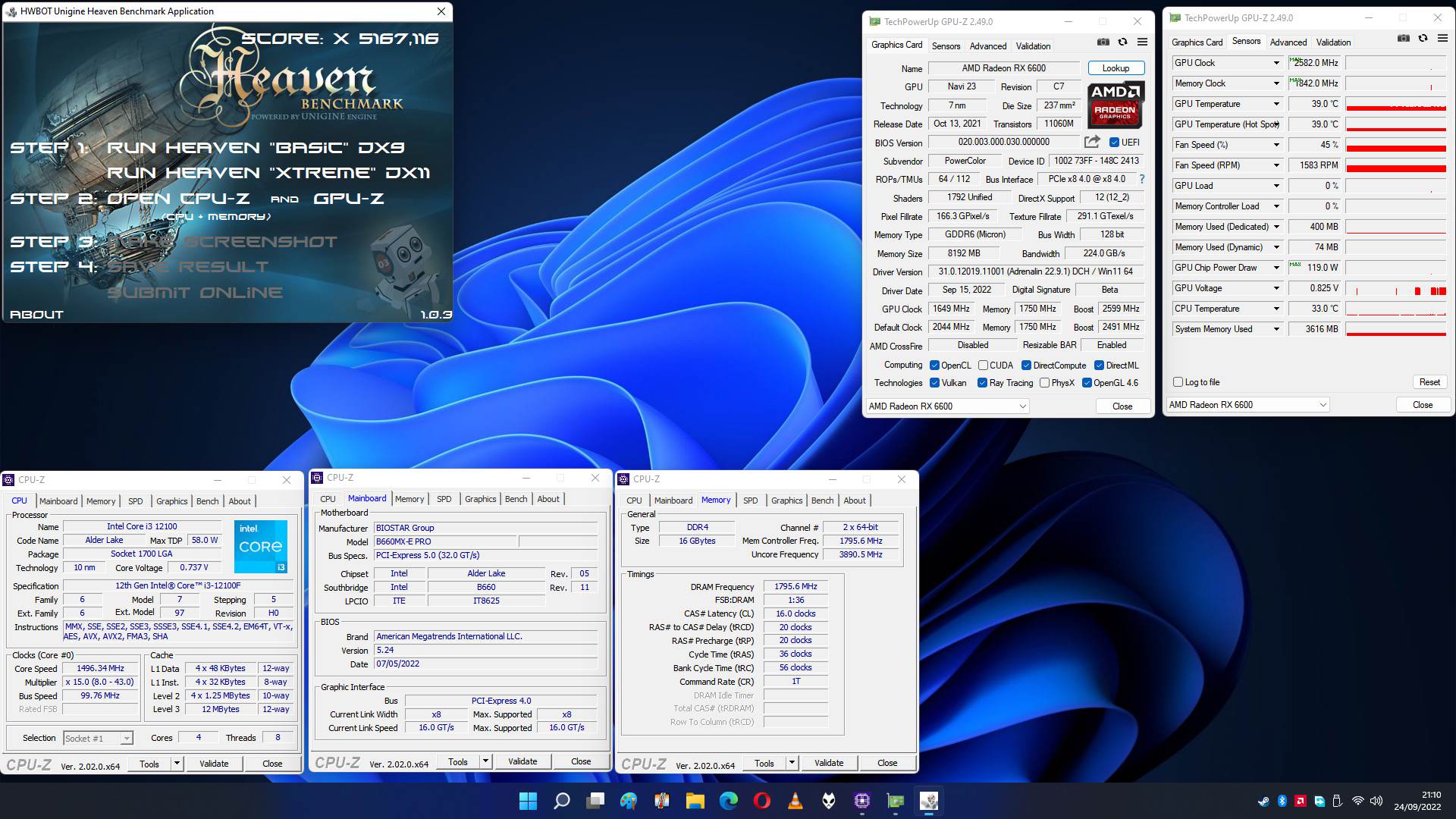Image resolution: width=1456 pixels, height=819 pixels.
Task: Switch to SPD tab in CPU-Z Memory window
Action: [x=750, y=500]
